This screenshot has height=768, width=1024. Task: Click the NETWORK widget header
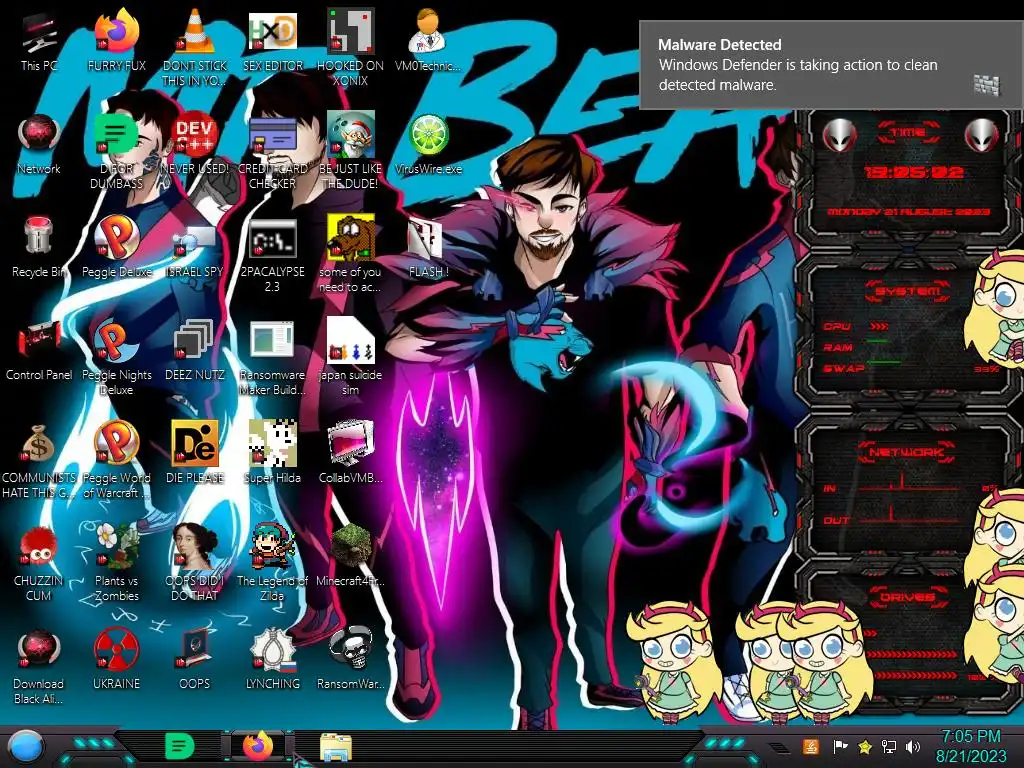click(x=907, y=451)
